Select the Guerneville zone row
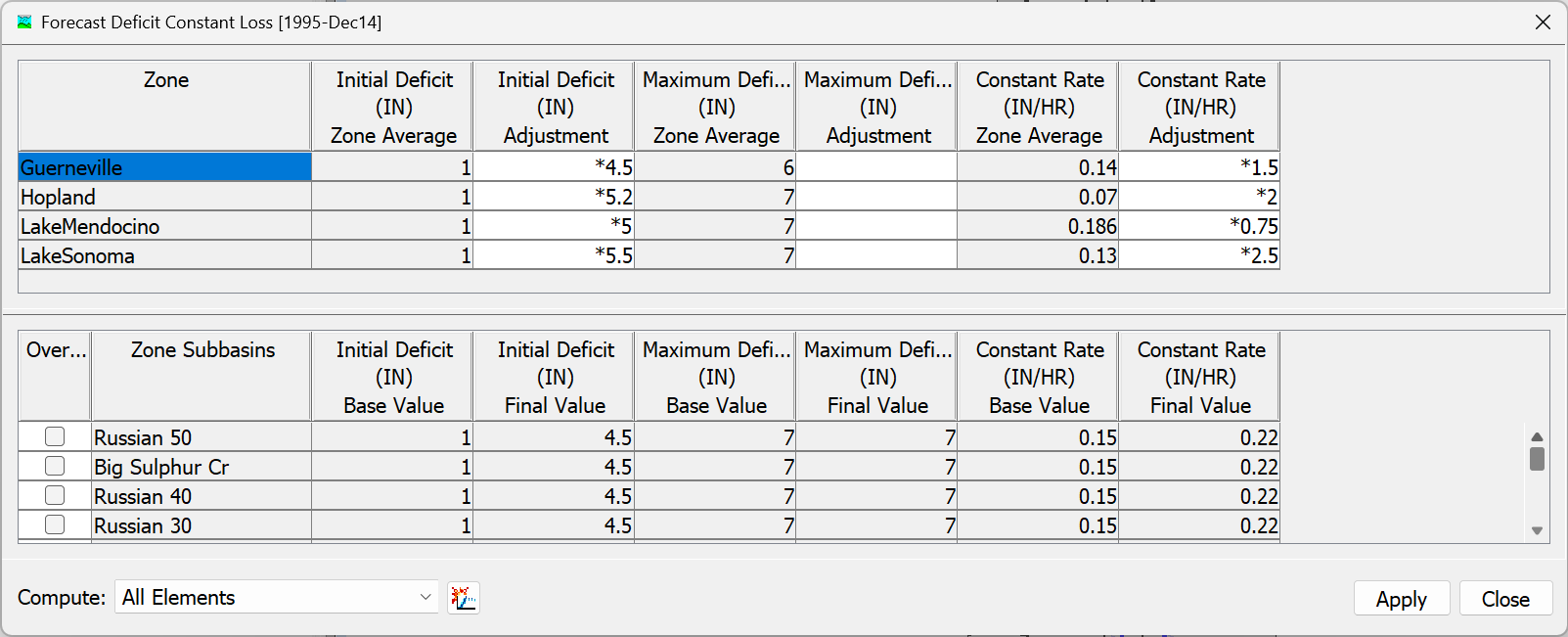1568x637 pixels. [x=164, y=167]
